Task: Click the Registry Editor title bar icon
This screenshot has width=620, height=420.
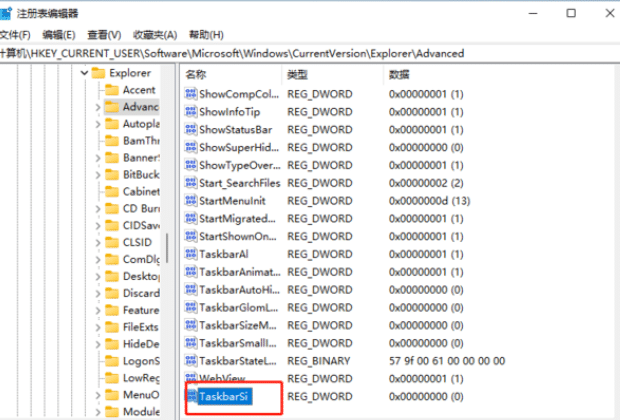Action: (6, 13)
